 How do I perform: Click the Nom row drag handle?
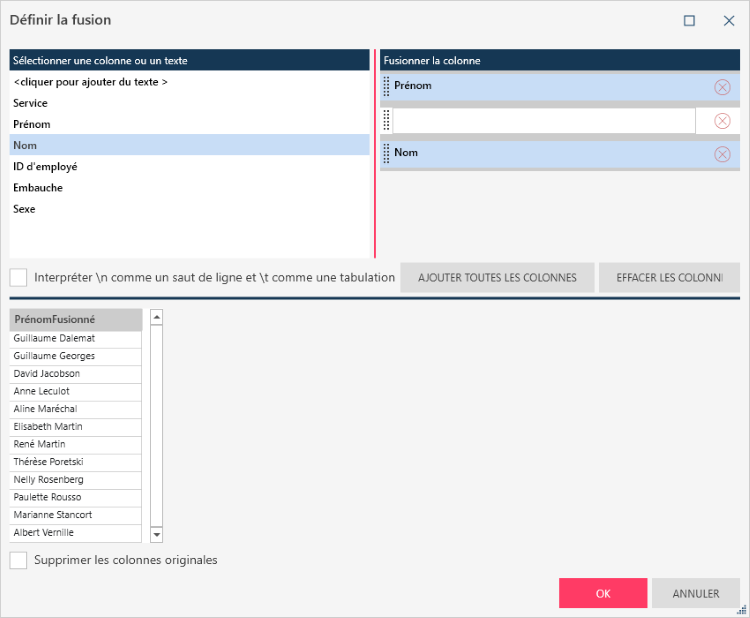[x=387, y=153]
